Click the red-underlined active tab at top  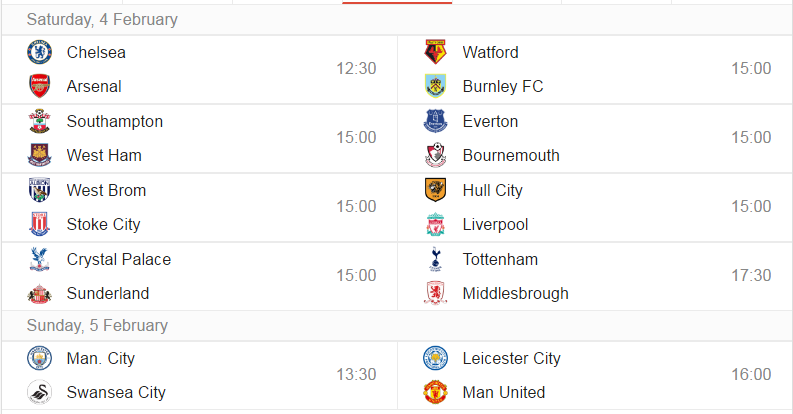397,2
